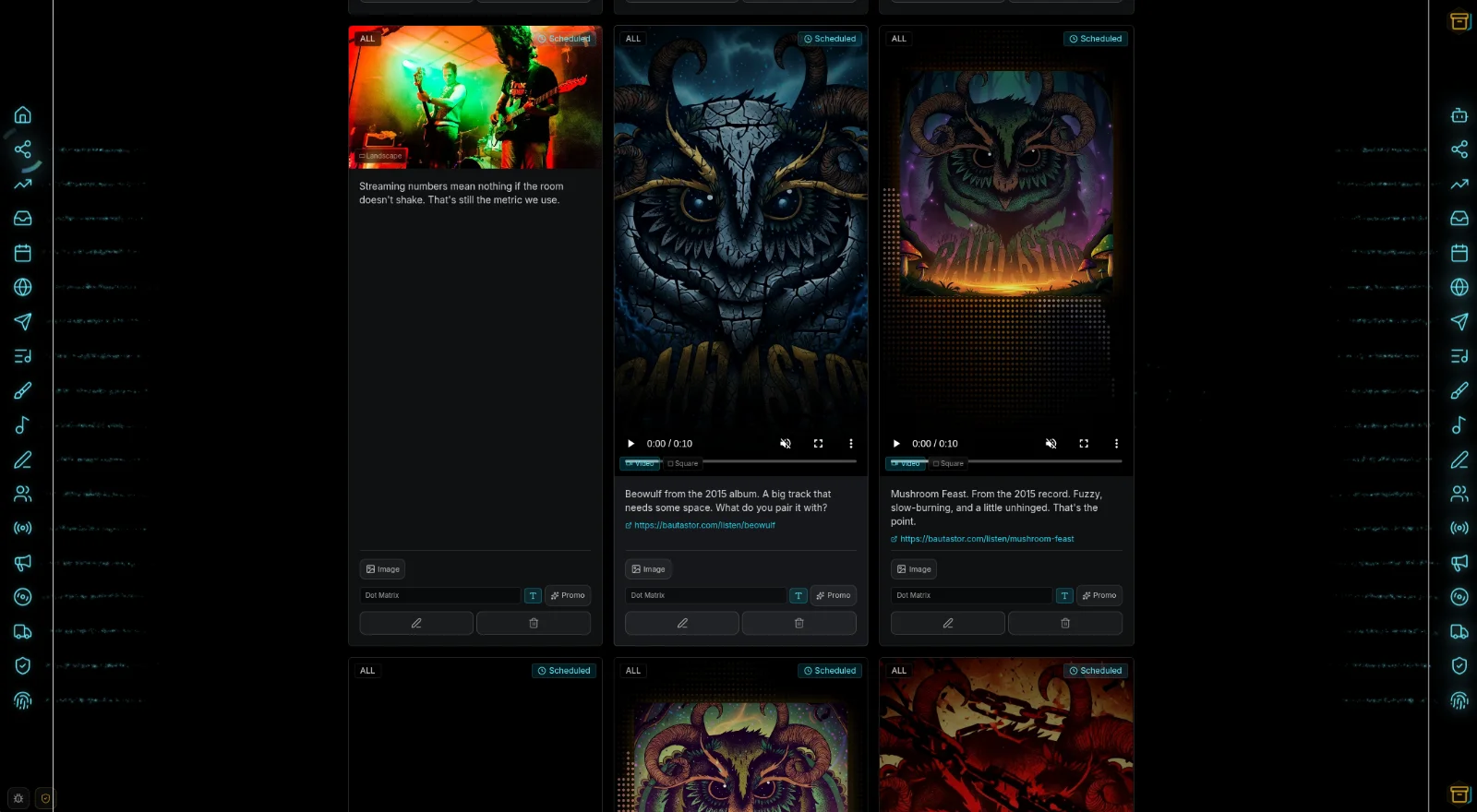
Task: Click the small shield icon at bottom-left corner
Action: [x=45, y=798]
